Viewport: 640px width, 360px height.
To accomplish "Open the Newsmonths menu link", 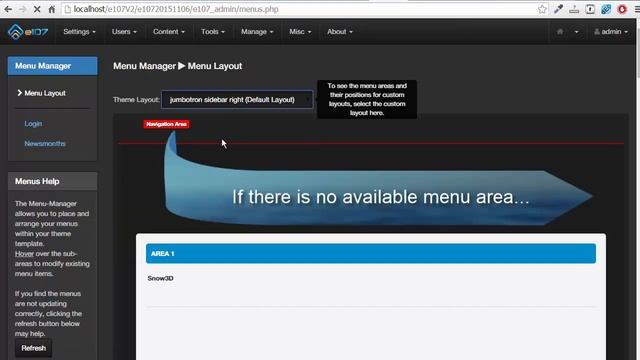I will [45, 143].
